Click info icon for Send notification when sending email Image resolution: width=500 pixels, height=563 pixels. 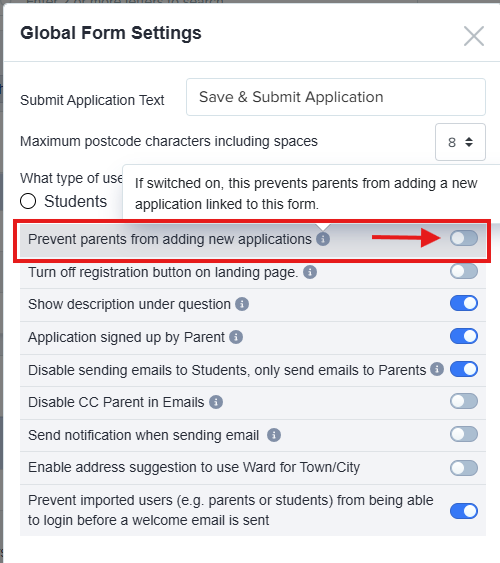pyautogui.click(x=274, y=435)
